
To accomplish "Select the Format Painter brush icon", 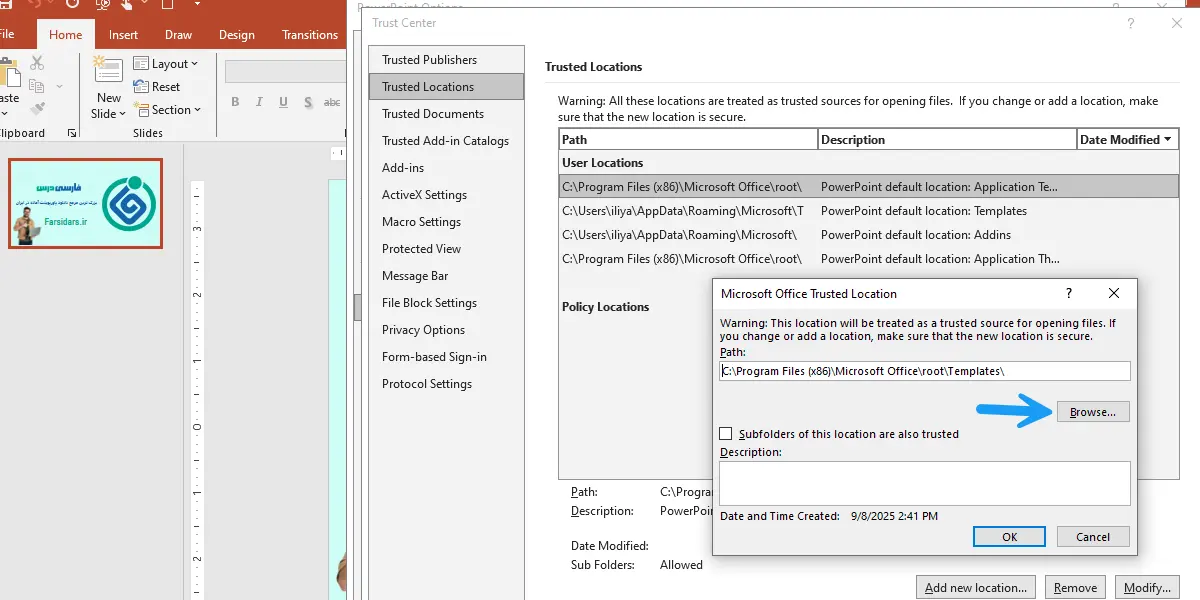I will [37, 109].
